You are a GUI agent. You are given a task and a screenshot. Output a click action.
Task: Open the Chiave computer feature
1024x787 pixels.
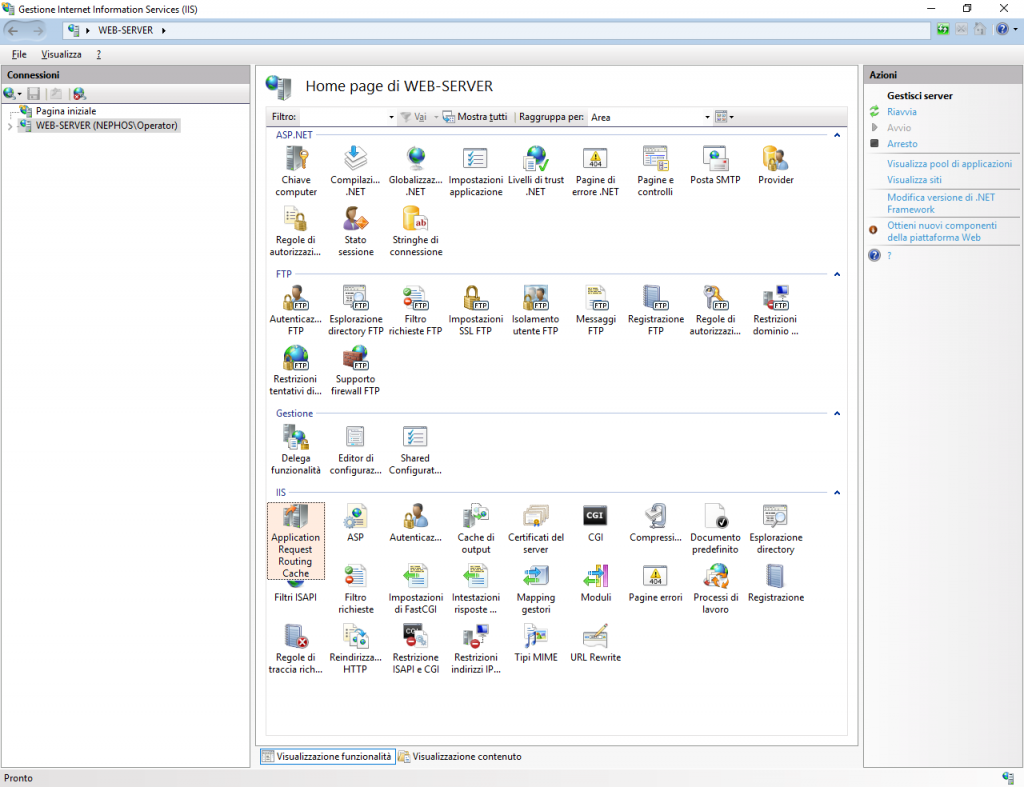(296, 171)
